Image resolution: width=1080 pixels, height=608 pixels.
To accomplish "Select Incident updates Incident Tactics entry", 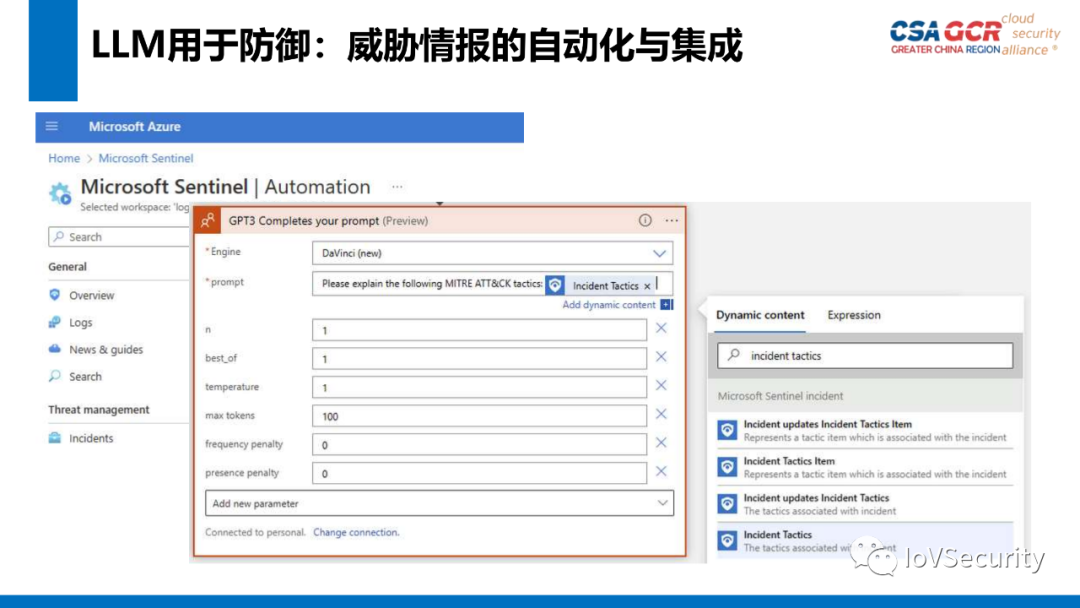I will [x=865, y=504].
